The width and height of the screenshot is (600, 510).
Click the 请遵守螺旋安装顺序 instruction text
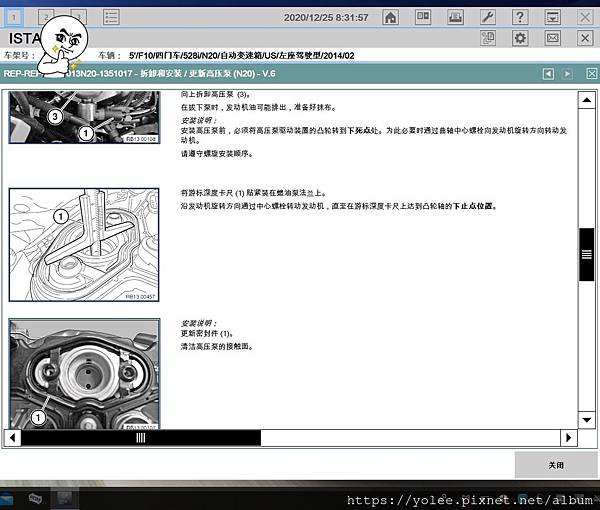pos(217,154)
